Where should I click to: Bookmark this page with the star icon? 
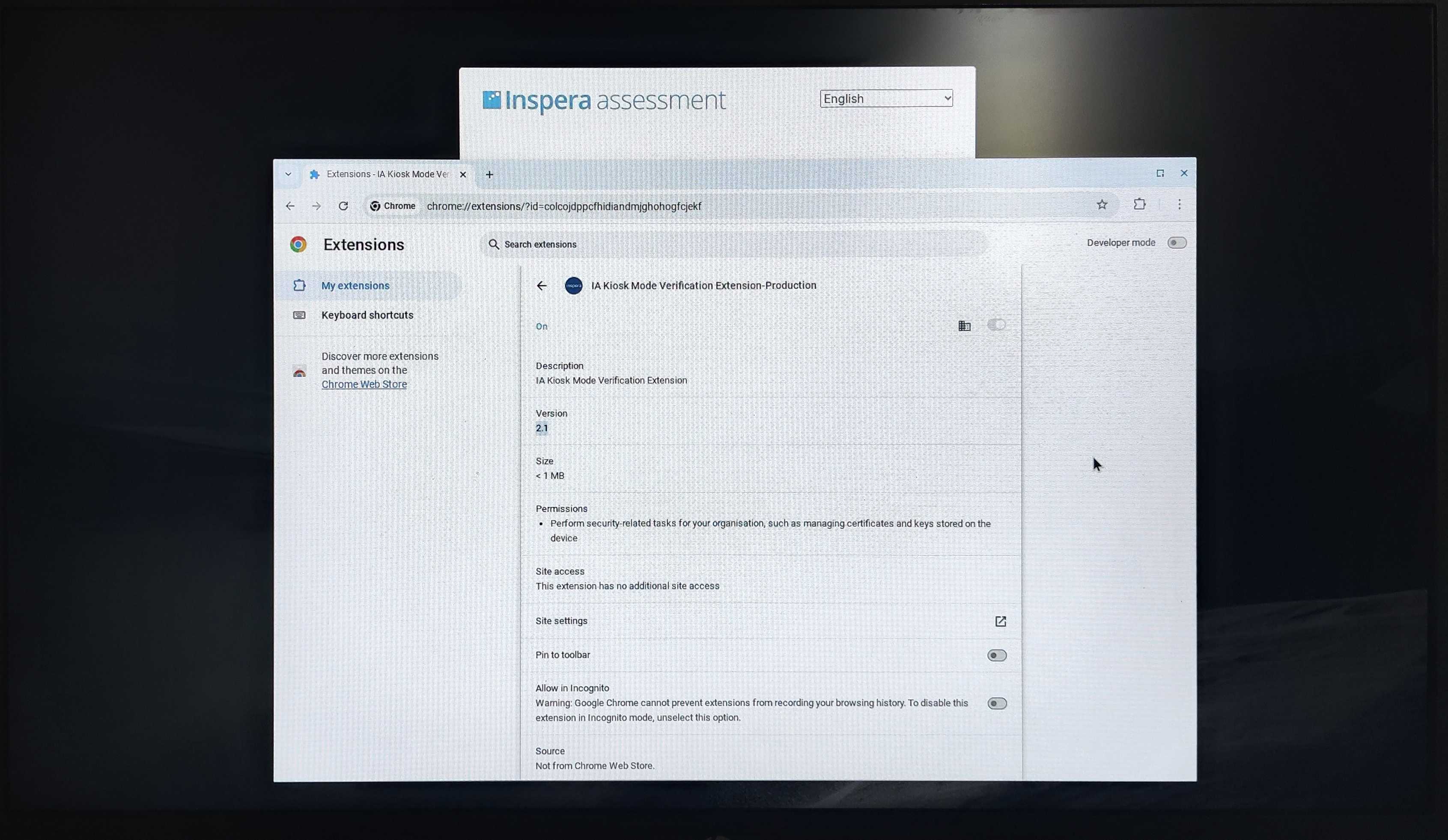coord(1102,205)
